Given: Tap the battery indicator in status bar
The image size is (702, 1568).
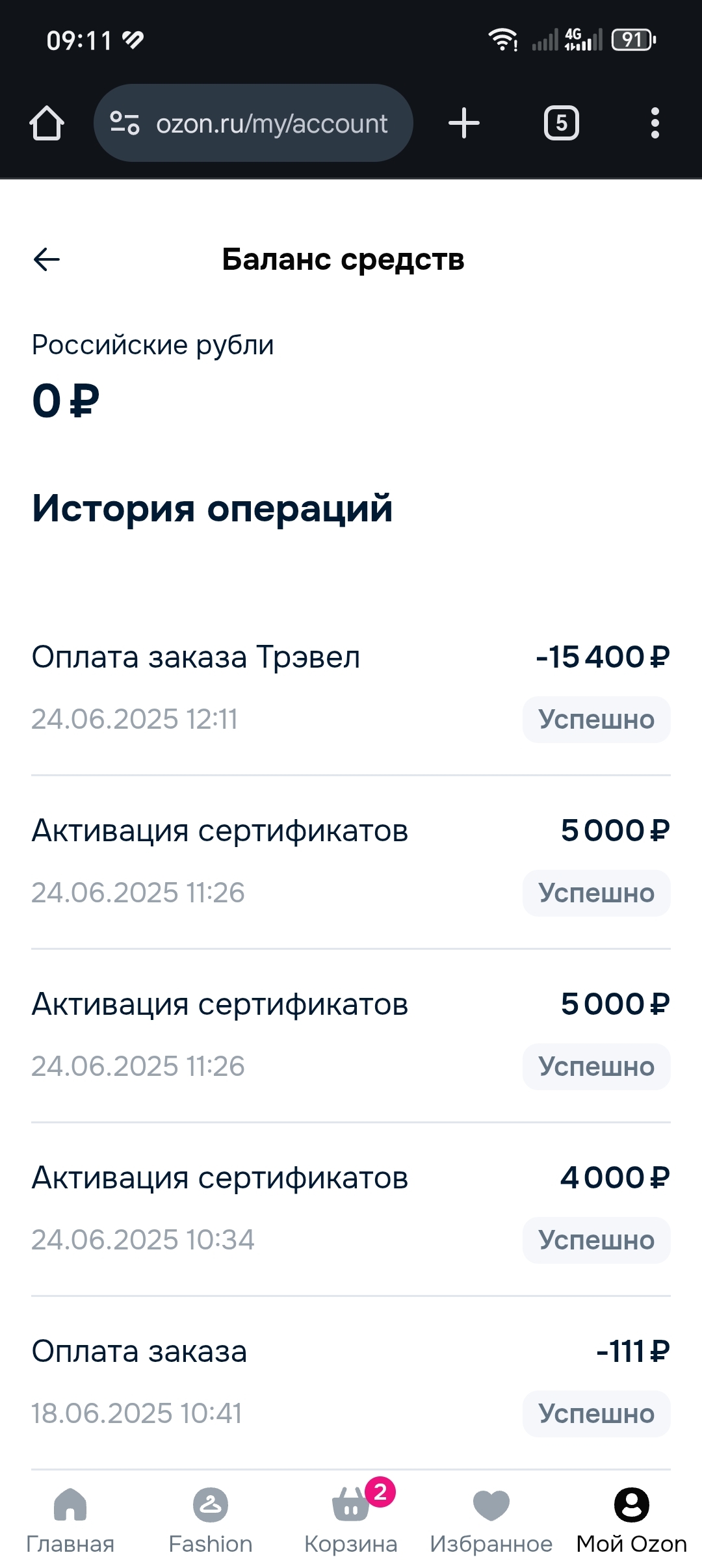Looking at the screenshot, I should pos(634,40).
